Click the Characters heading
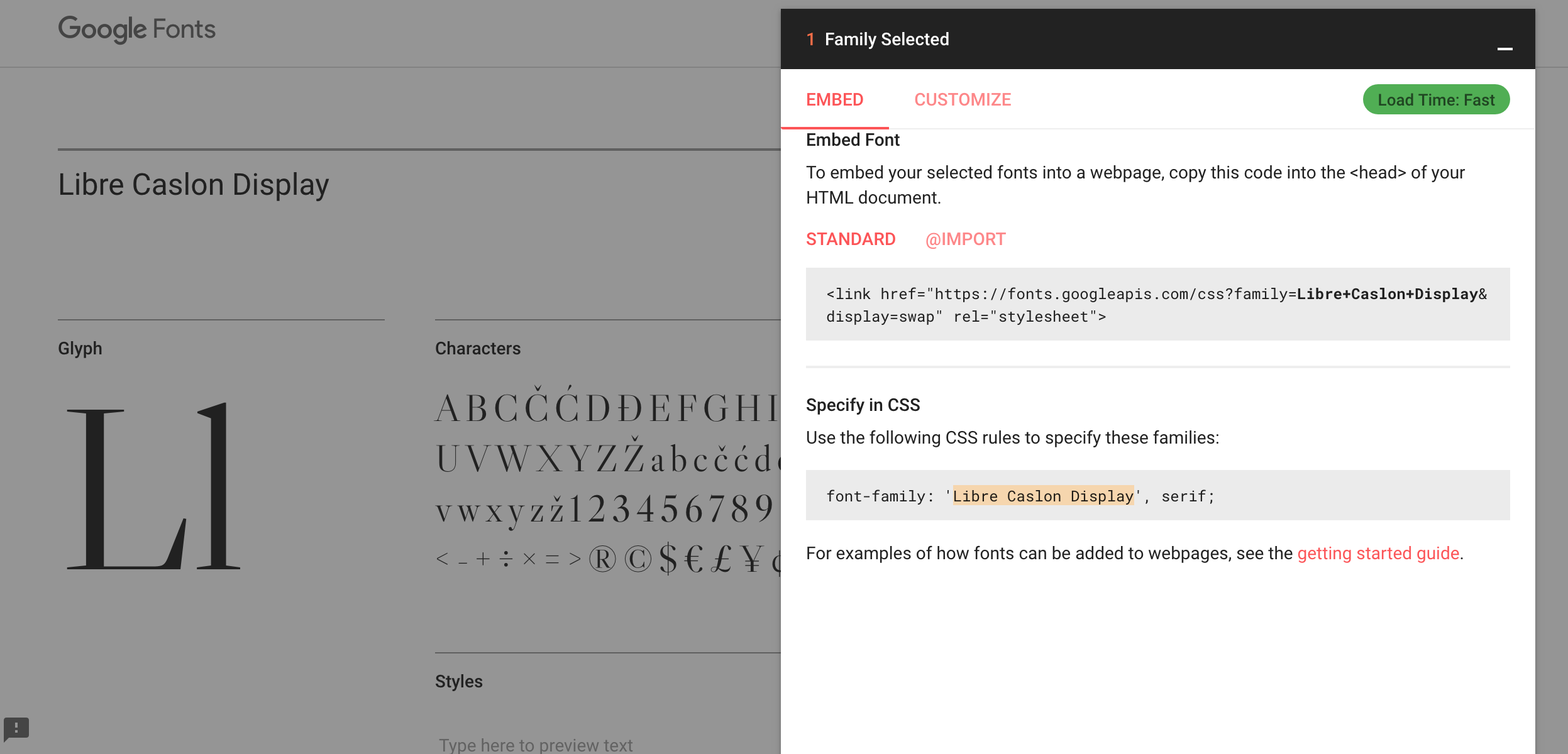1568x754 pixels. pos(478,349)
